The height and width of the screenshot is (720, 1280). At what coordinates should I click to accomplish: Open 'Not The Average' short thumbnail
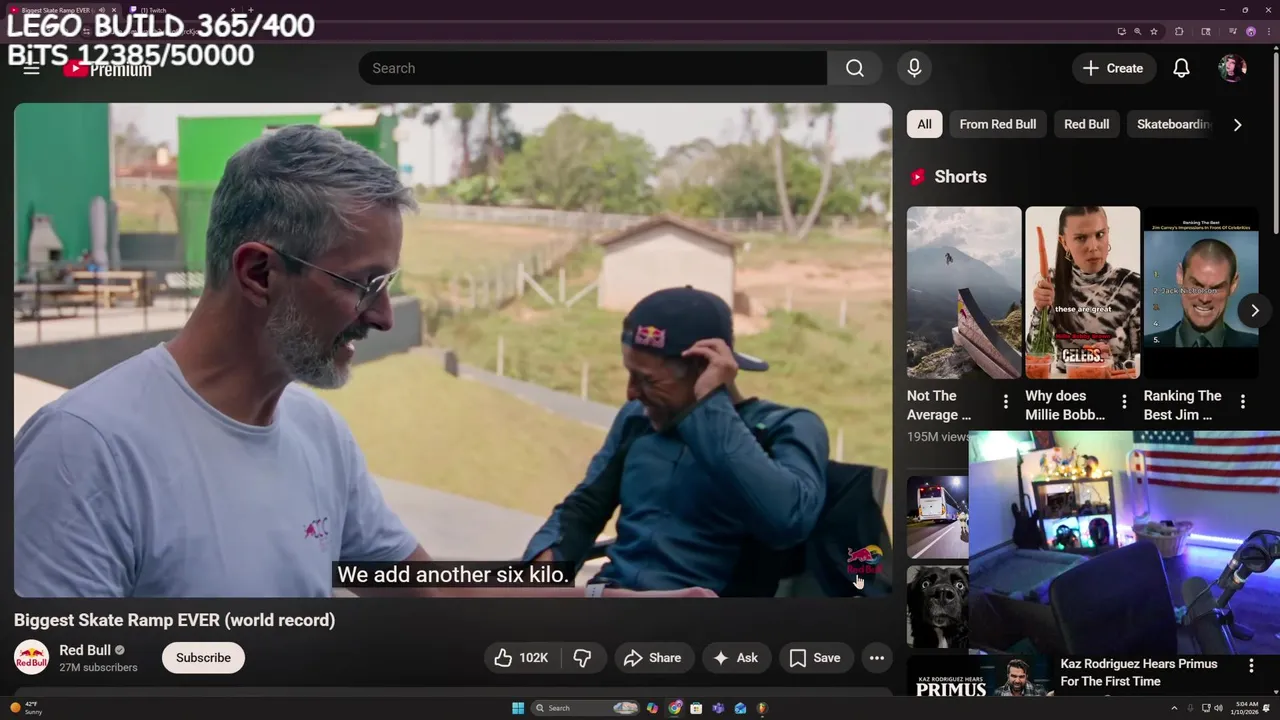click(x=964, y=292)
